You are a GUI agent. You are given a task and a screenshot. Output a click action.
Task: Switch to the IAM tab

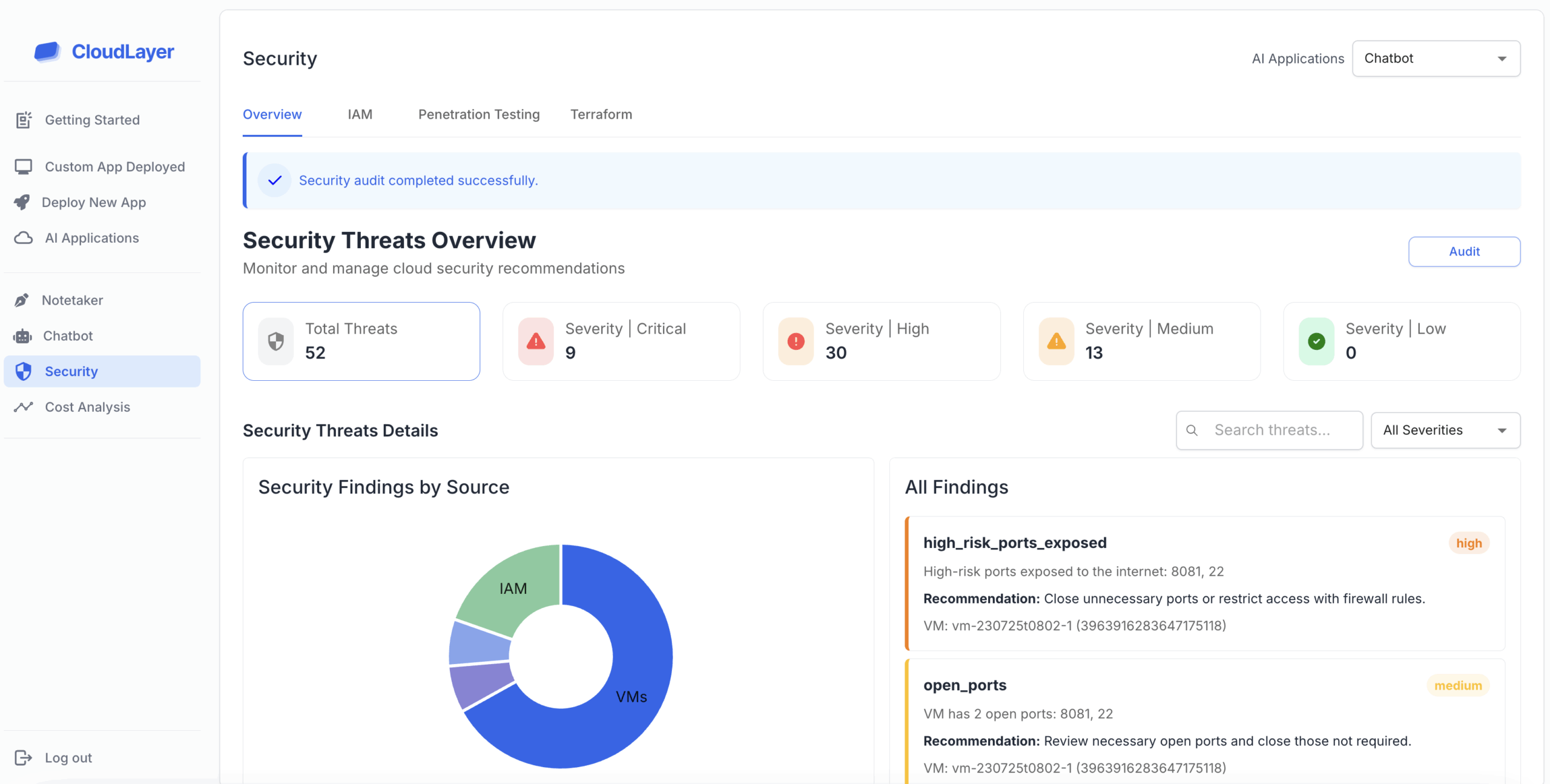[x=360, y=114]
